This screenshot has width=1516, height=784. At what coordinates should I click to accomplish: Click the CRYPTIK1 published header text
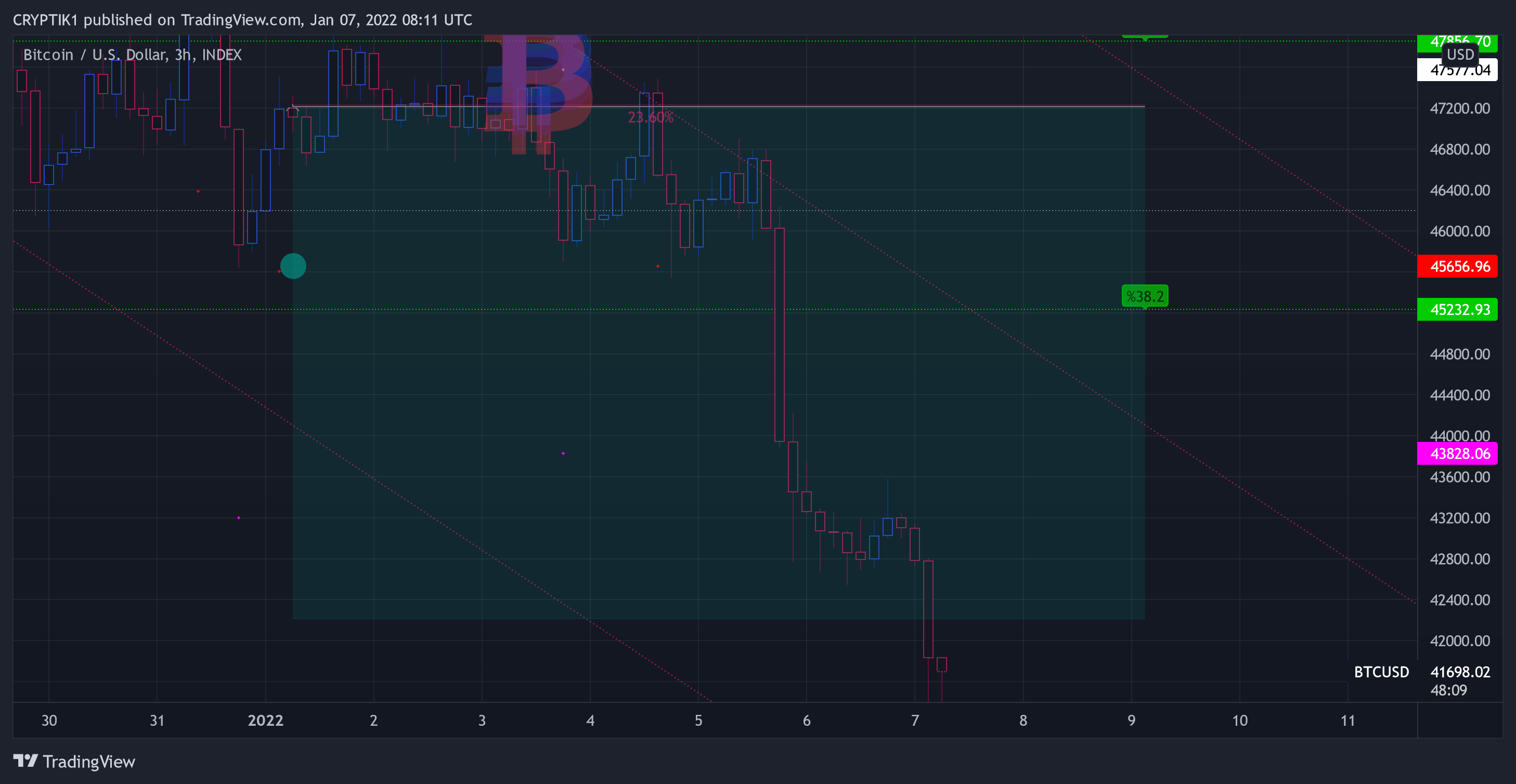[242, 20]
